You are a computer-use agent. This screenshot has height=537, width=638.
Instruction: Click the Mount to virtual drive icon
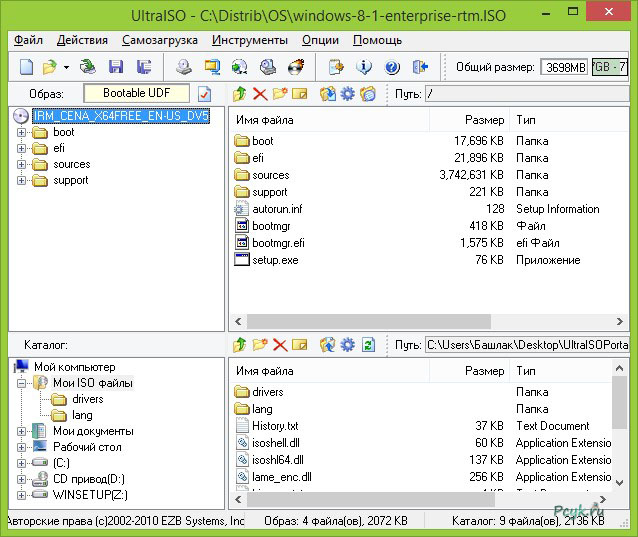[268, 68]
